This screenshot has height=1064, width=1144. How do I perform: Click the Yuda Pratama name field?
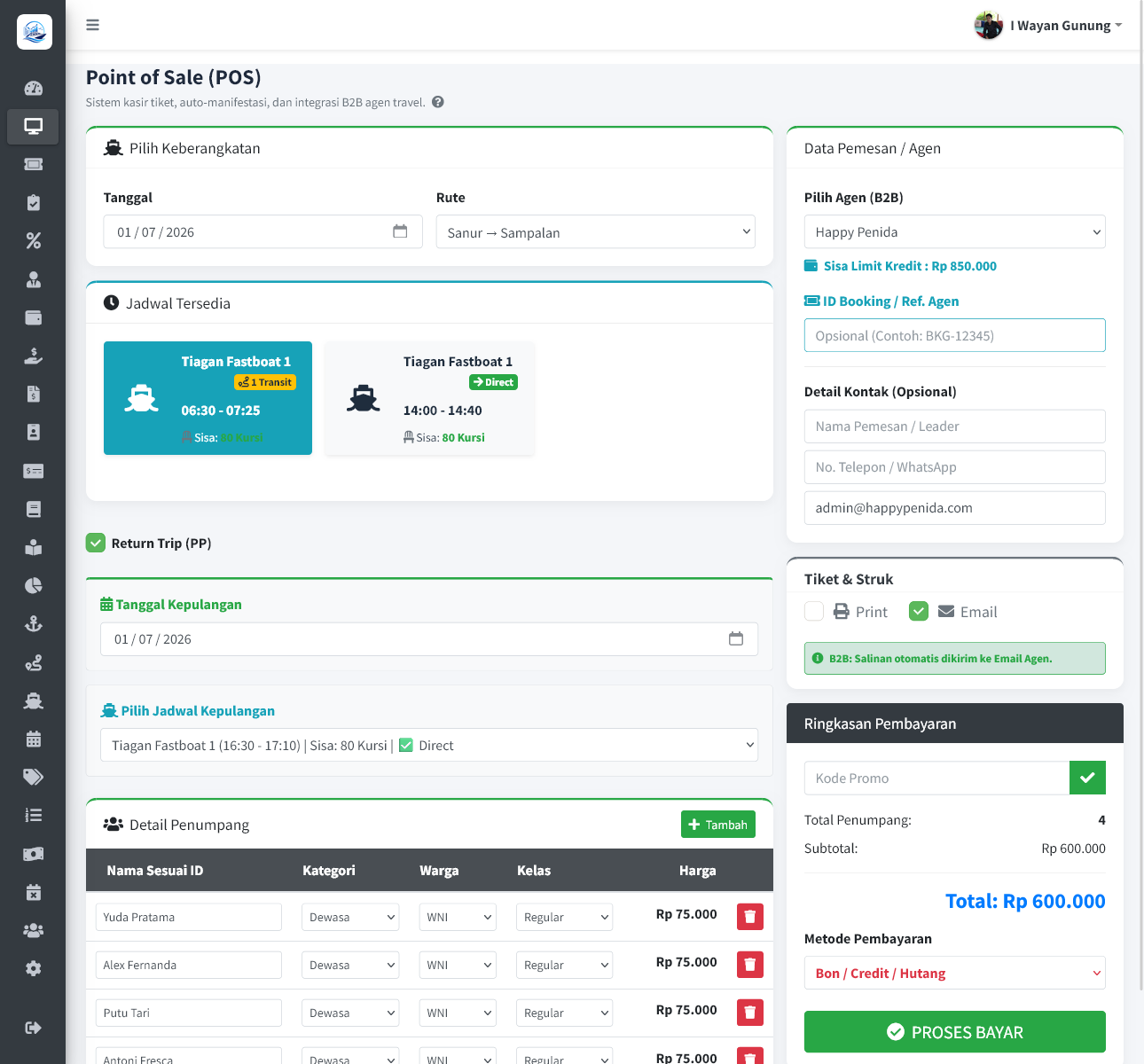click(x=189, y=917)
